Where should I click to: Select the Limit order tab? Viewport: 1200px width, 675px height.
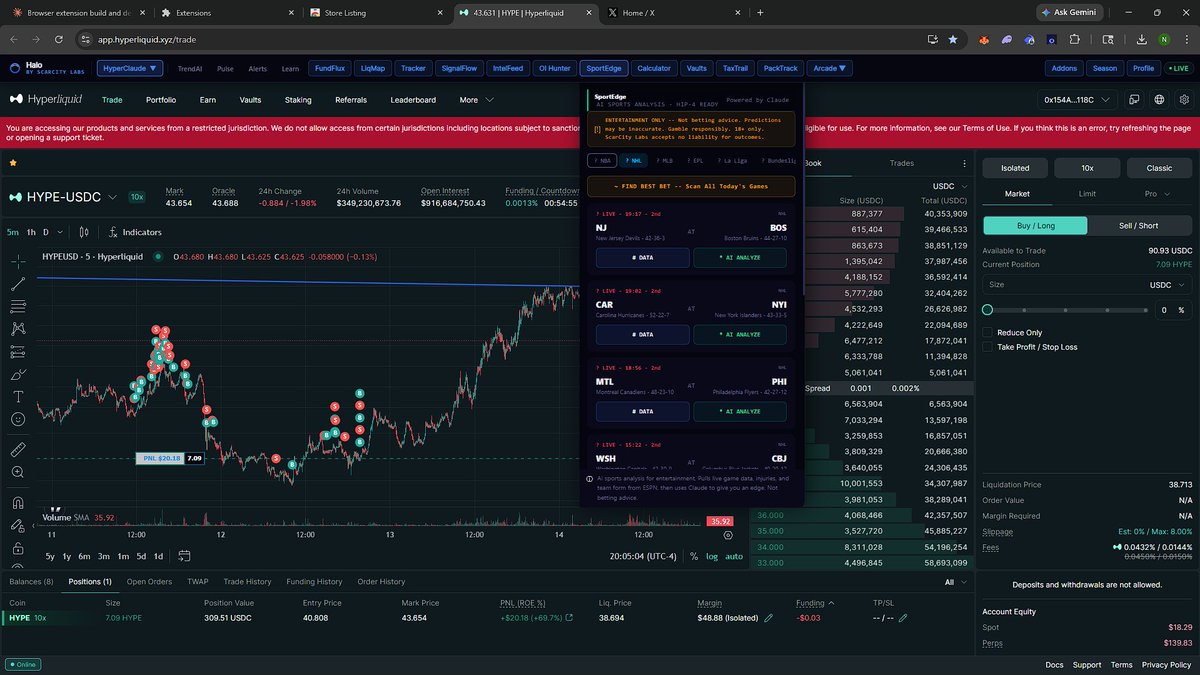click(1087, 194)
